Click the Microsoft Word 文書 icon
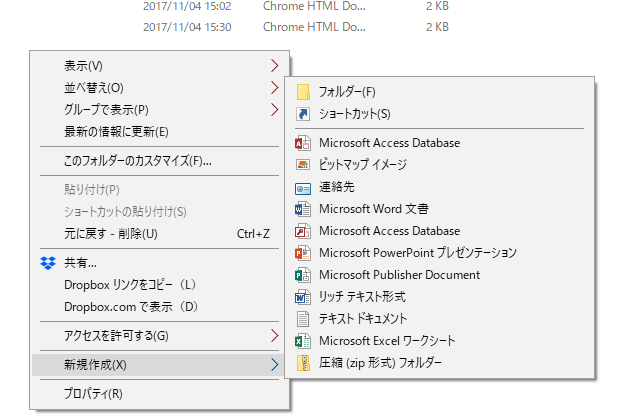Screen dimensions: 620x420 (x=303, y=209)
